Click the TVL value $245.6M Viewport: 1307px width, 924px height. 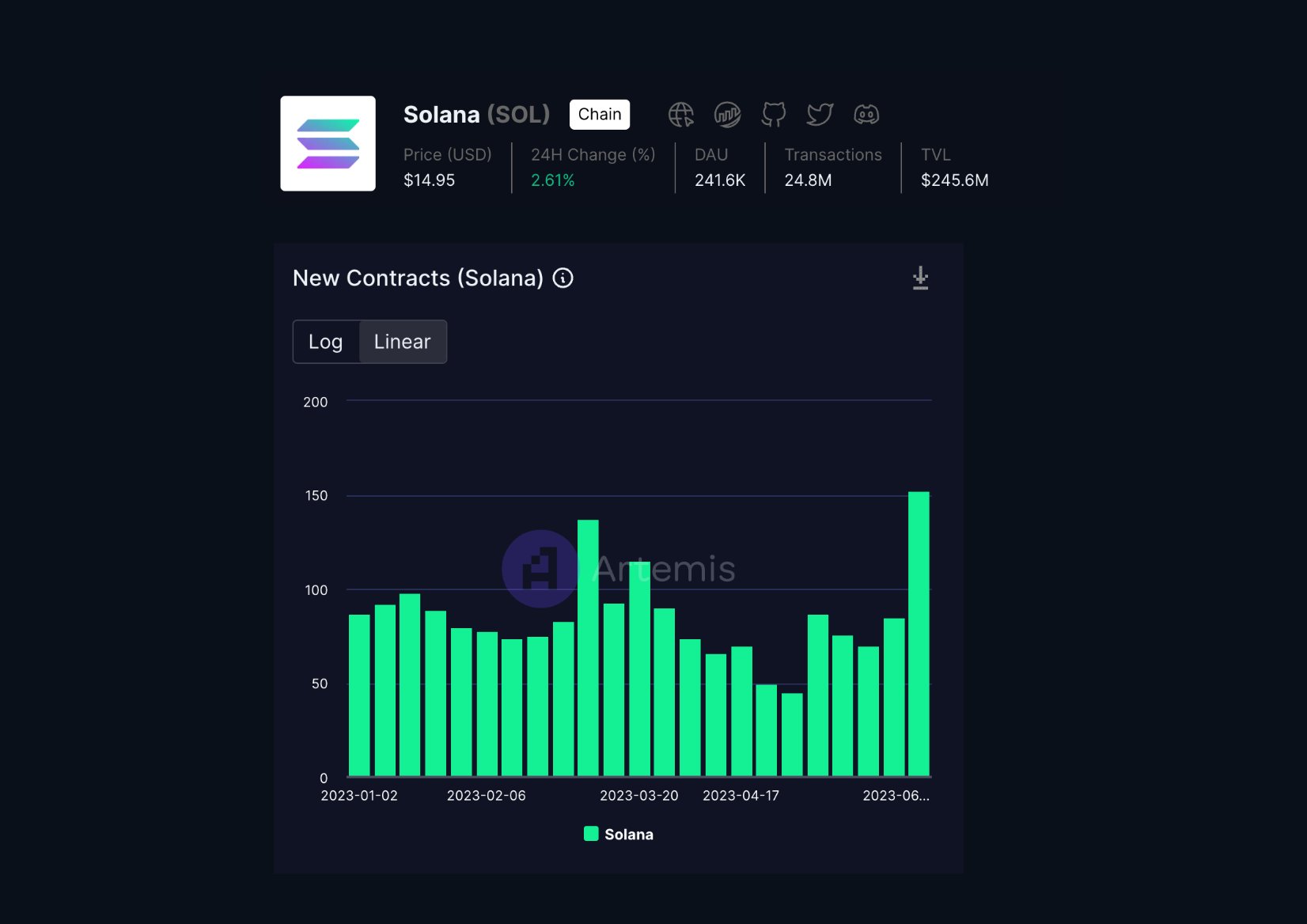954,180
